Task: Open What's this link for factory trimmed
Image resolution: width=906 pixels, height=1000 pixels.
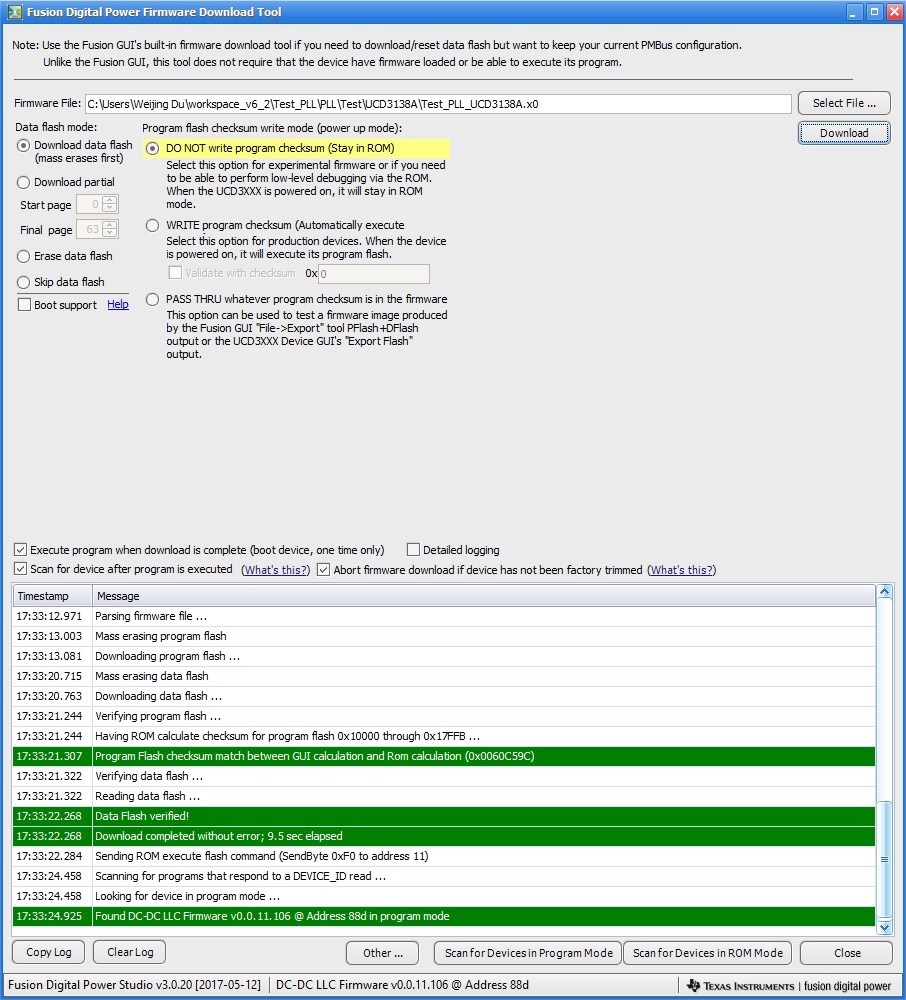Action: click(x=682, y=570)
